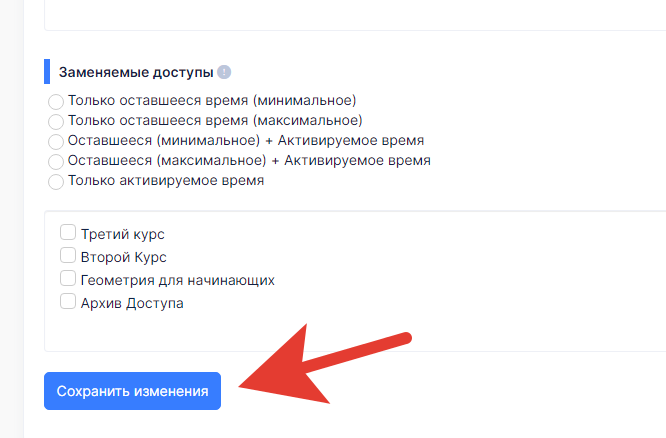
Task: Click the help icon beside Заменяемые доступы
Action: point(224,72)
